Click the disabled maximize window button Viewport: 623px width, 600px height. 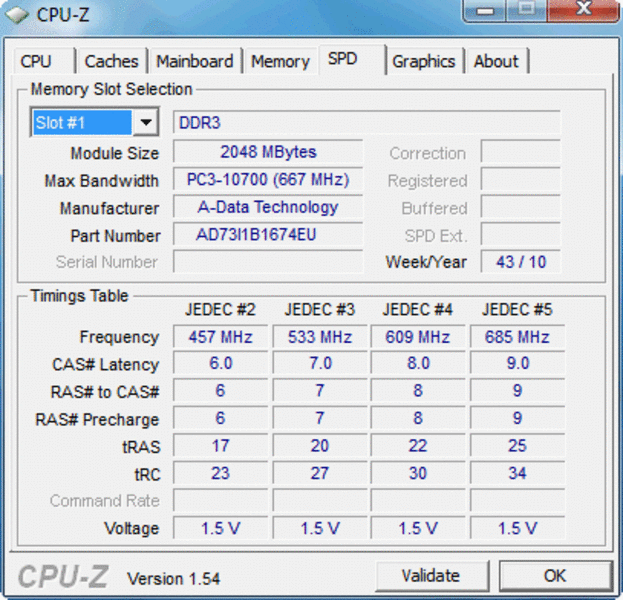point(526,10)
